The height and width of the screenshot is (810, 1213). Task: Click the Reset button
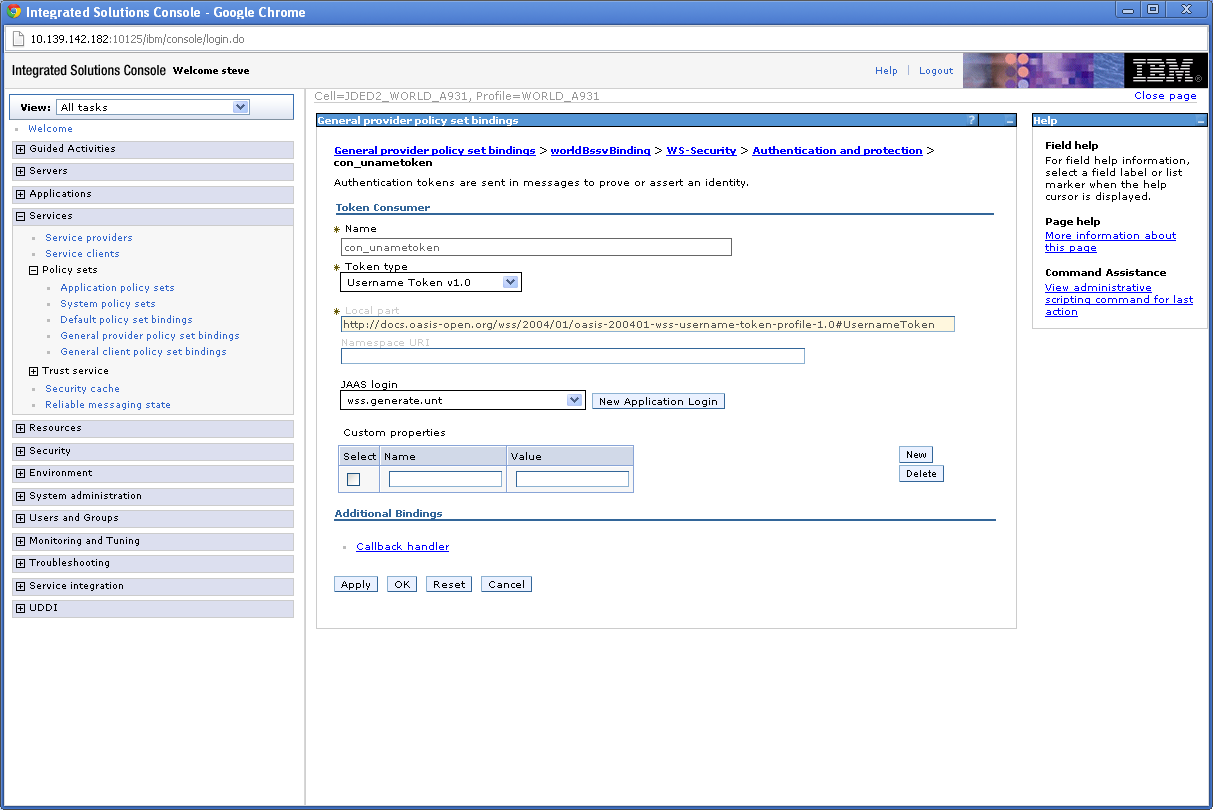point(449,584)
